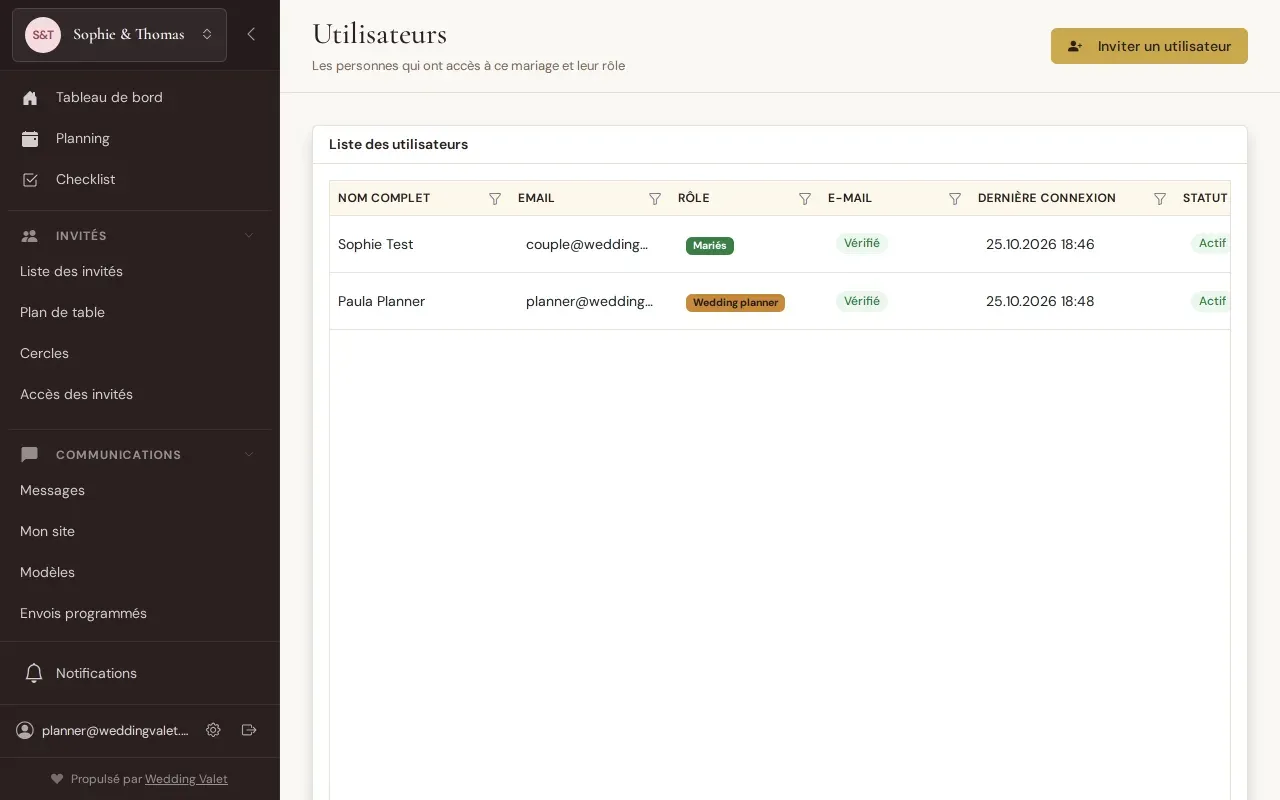Click the S&T wedding avatar
This screenshot has width=1280, height=800.
click(x=43, y=35)
